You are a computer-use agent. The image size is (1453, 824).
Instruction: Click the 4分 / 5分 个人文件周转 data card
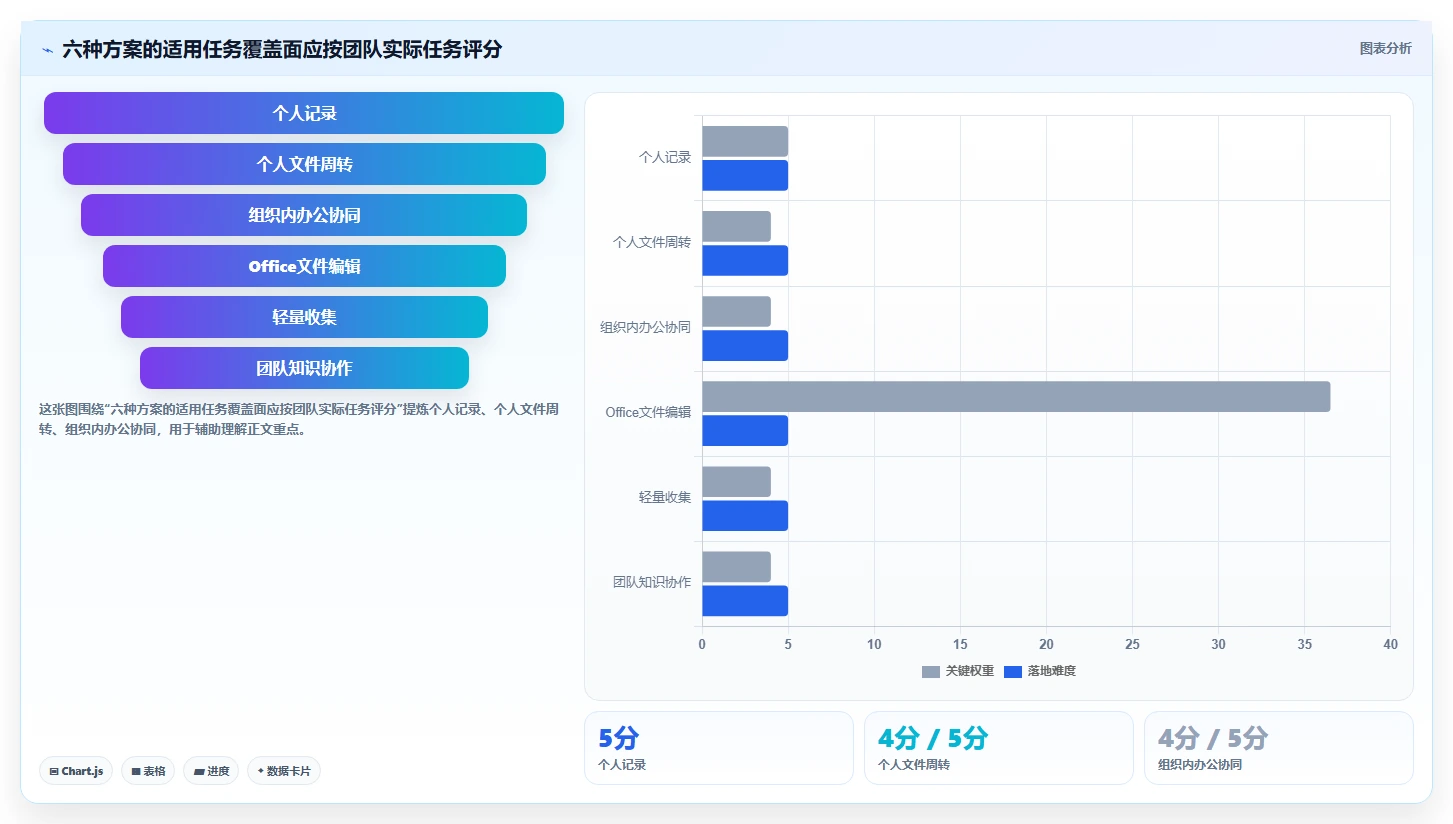click(999, 748)
